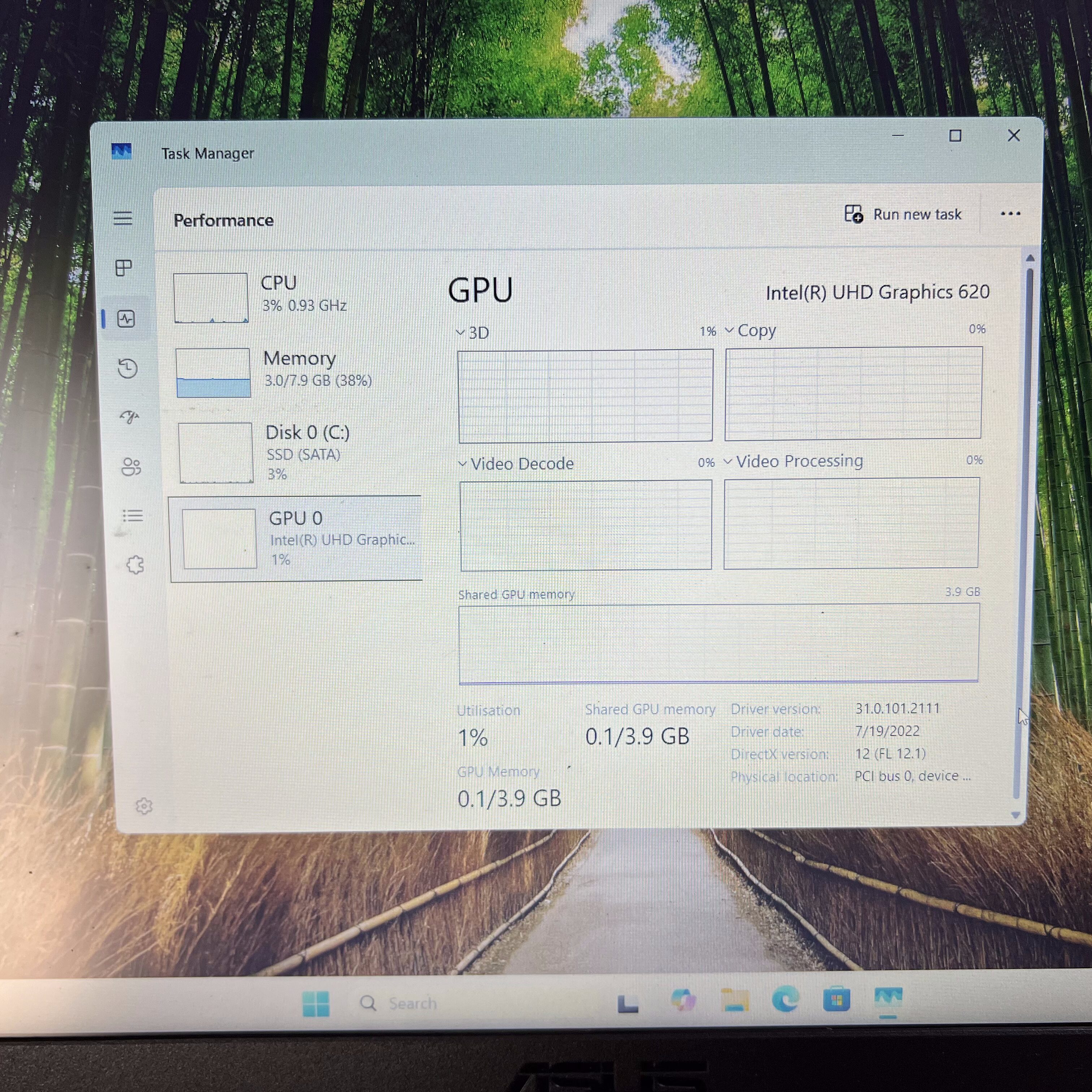Image resolution: width=1092 pixels, height=1092 pixels.
Task: Click the Utilisation label
Action: [x=488, y=710]
